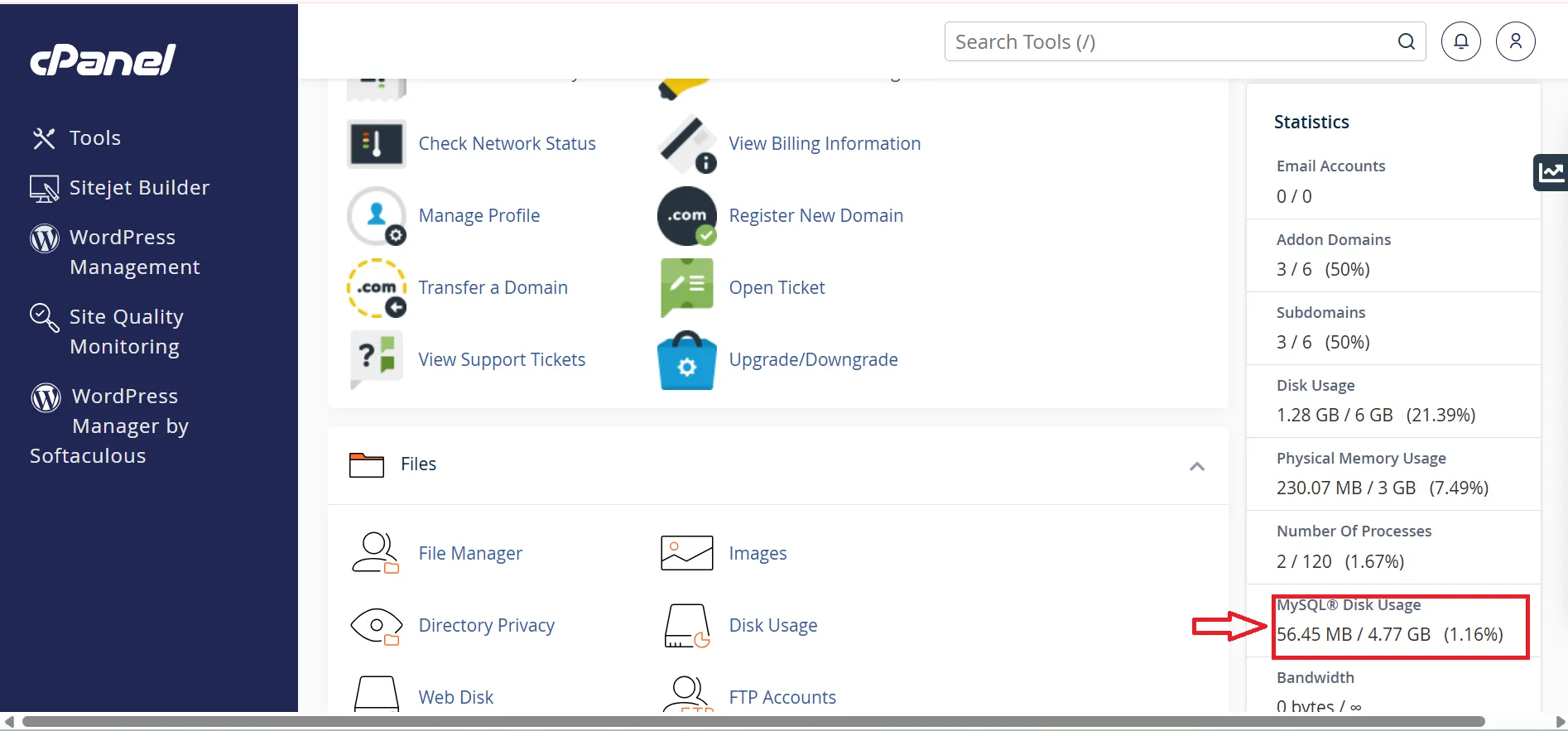1568x731 pixels.
Task: Open the user account icon
Action: point(1515,41)
